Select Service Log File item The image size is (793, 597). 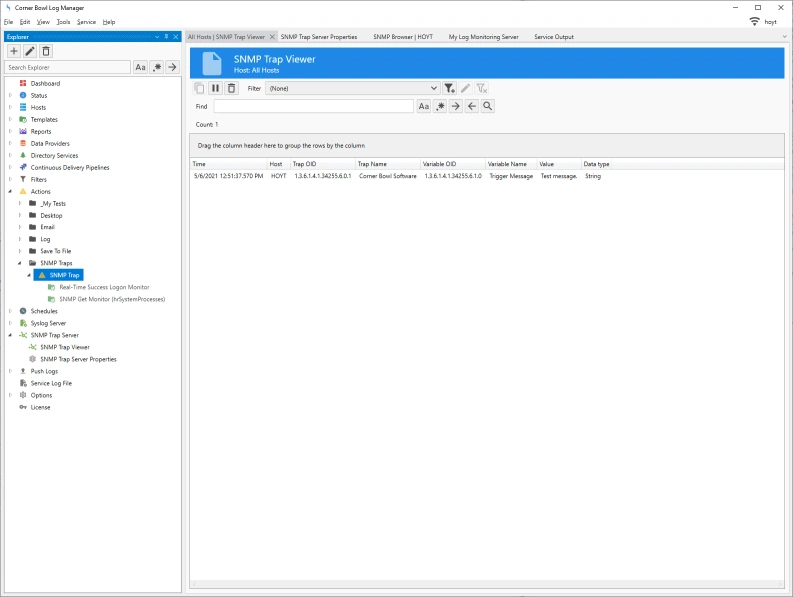(x=51, y=383)
